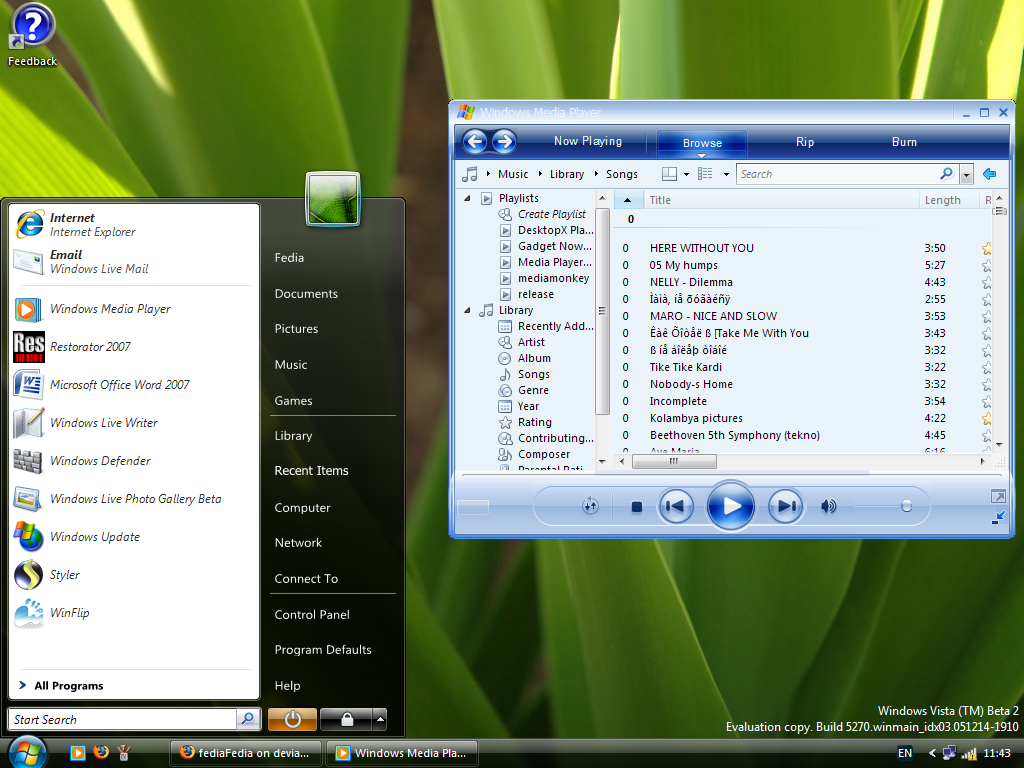Open Windows Live Mail from the Start menu
This screenshot has height=768, width=1024.
point(134,262)
